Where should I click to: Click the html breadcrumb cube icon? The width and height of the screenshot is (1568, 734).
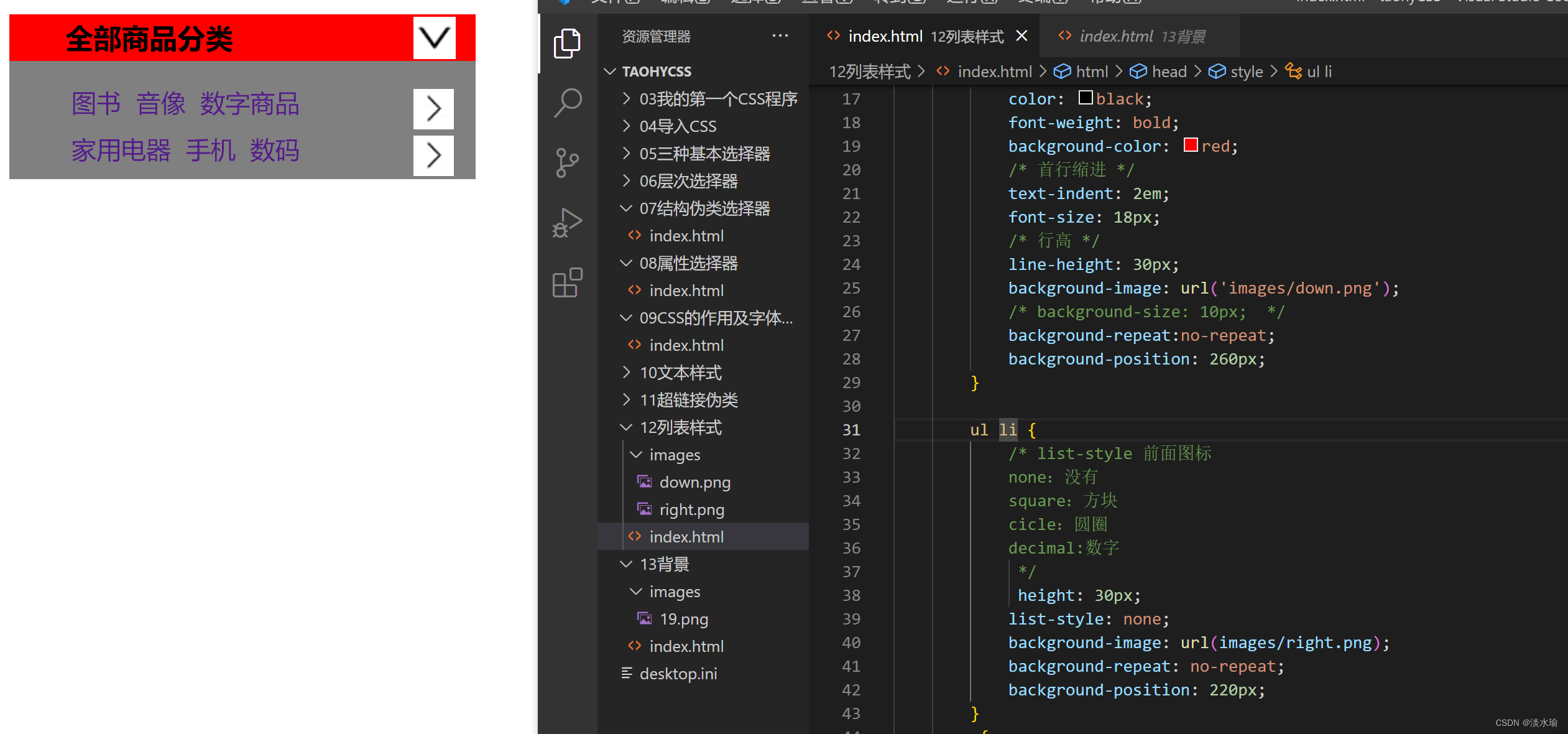point(1063,72)
